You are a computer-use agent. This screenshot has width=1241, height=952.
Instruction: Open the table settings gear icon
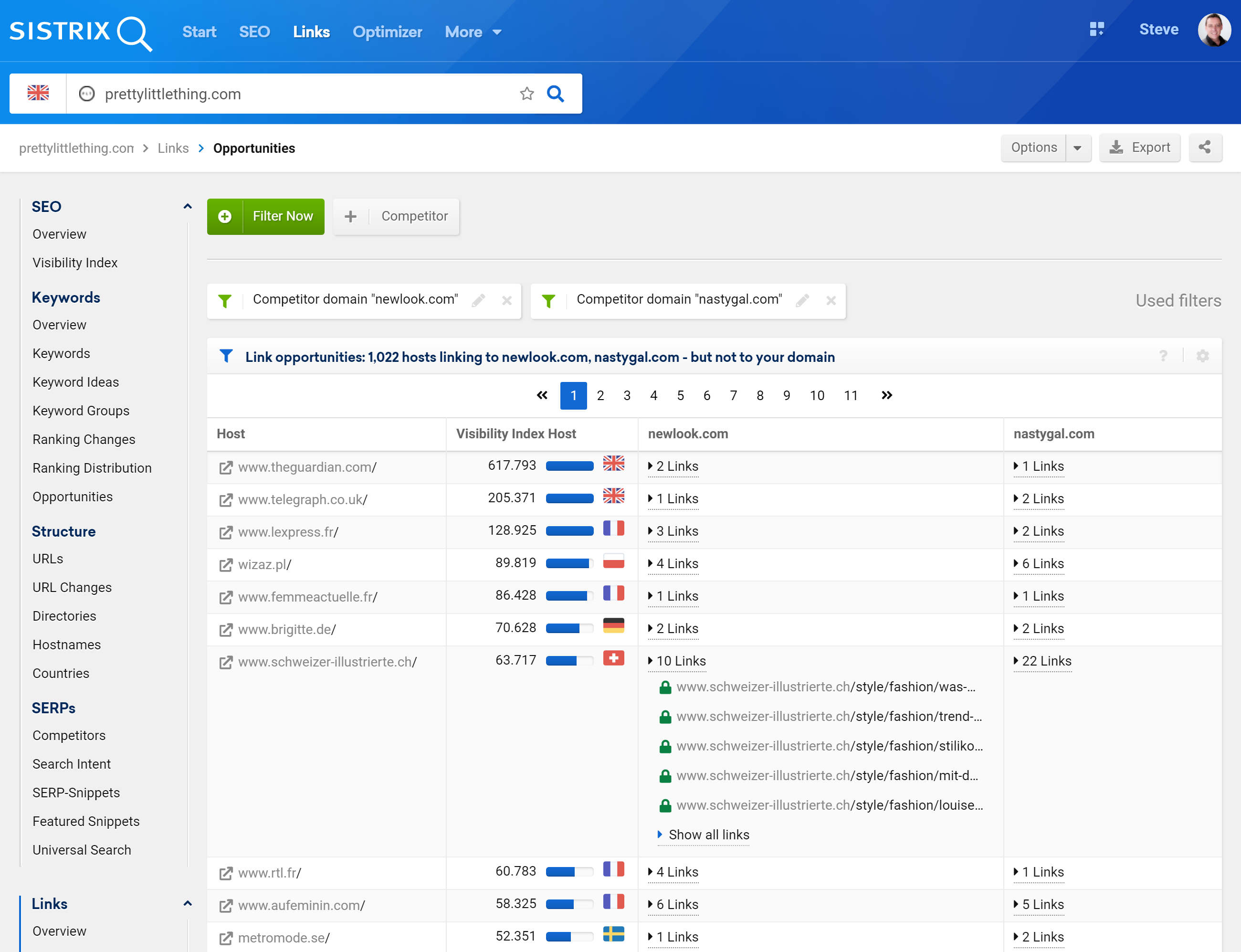click(x=1202, y=356)
